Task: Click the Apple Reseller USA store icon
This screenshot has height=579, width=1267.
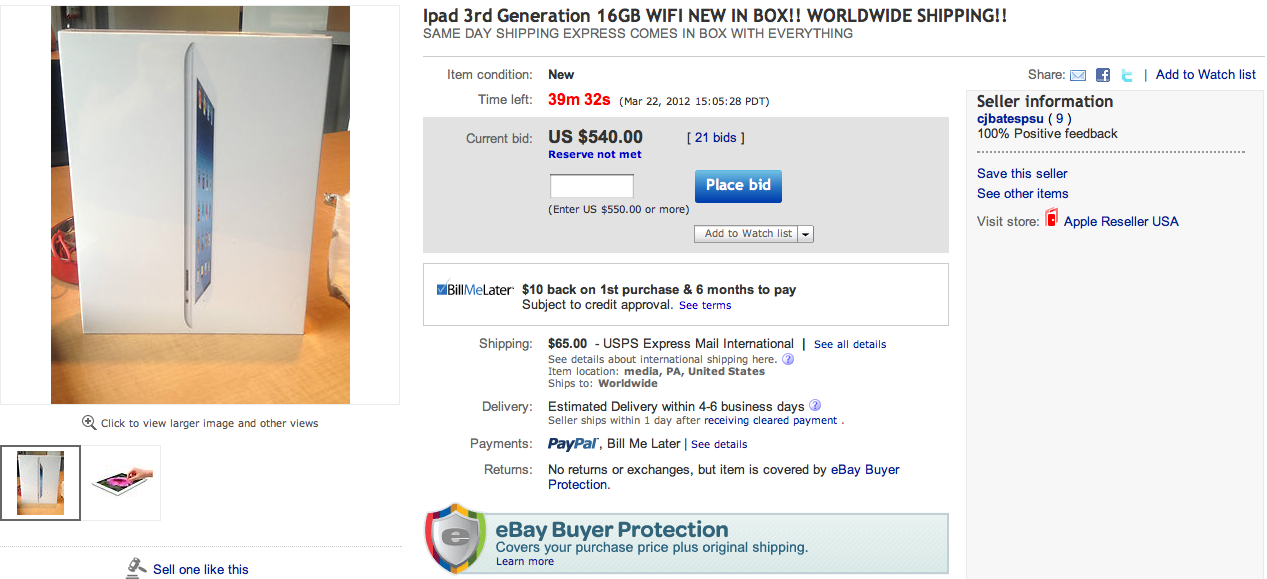Action: [x=1051, y=218]
